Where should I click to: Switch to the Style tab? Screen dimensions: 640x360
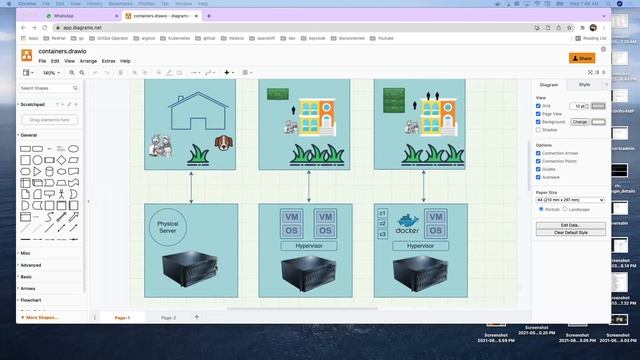click(x=584, y=85)
